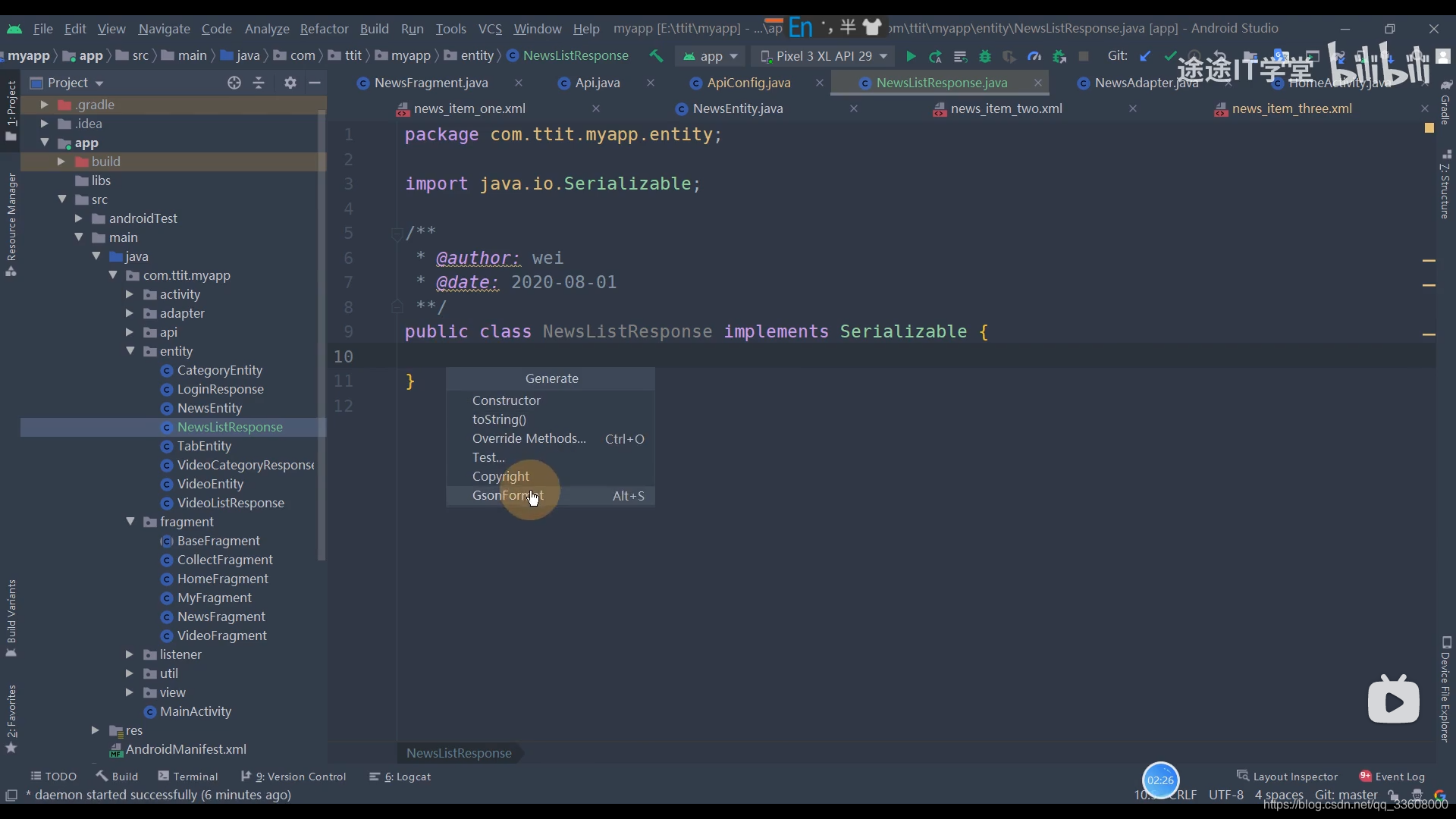Click tool windows quick-access icon bottom-left
The image size is (1456, 819).
click(11, 795)
